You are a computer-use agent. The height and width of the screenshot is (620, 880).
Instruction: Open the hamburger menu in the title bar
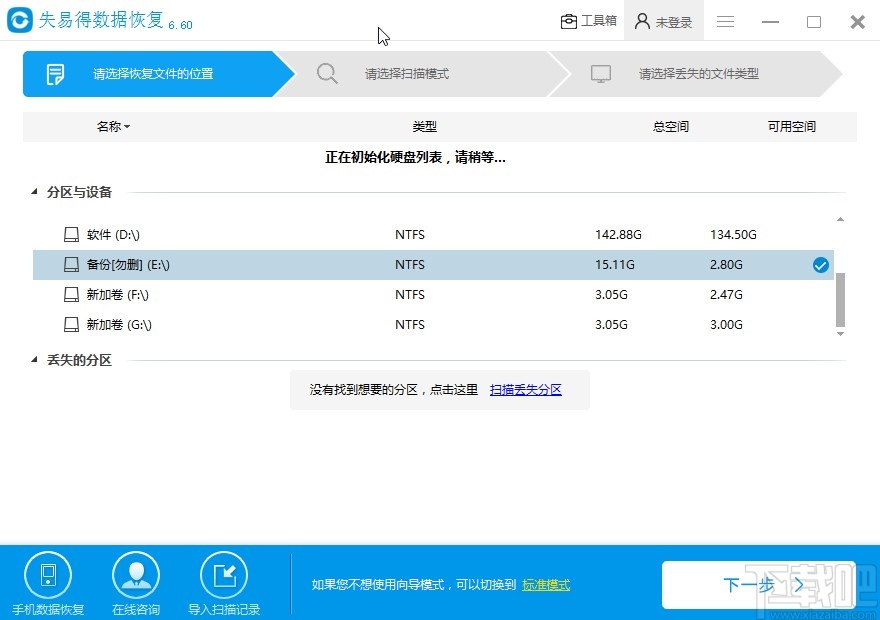click(725, 21)
